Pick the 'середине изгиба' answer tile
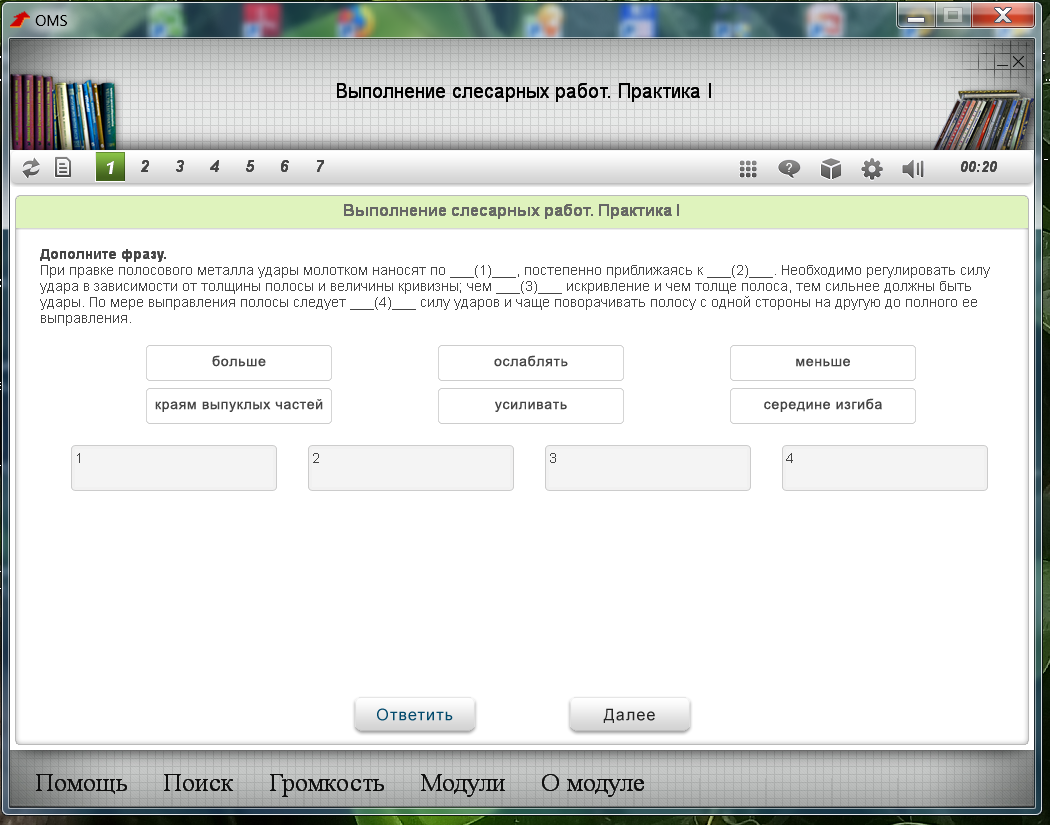This screenshot has height=825, width=1050. [x=823, y=406]
